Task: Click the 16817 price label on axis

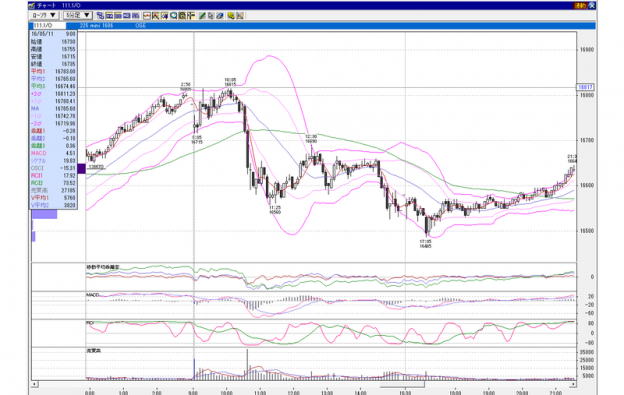Action: [x=585, y=87]
